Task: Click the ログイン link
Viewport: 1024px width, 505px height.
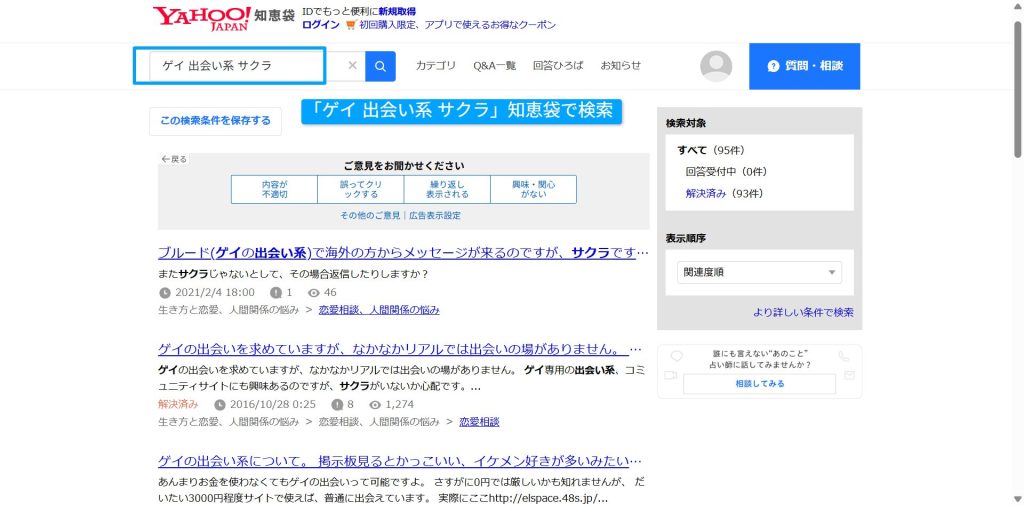Action: tap(321, 25)
